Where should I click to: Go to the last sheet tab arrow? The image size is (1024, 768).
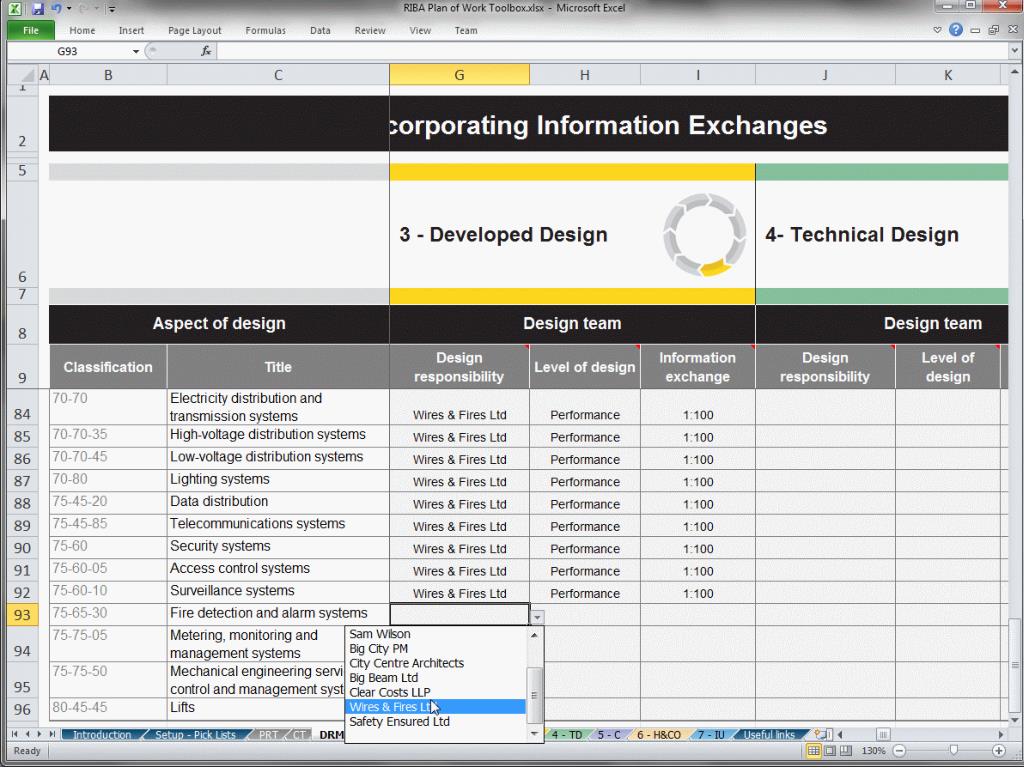pyautogui.click(x=52, y=735)
